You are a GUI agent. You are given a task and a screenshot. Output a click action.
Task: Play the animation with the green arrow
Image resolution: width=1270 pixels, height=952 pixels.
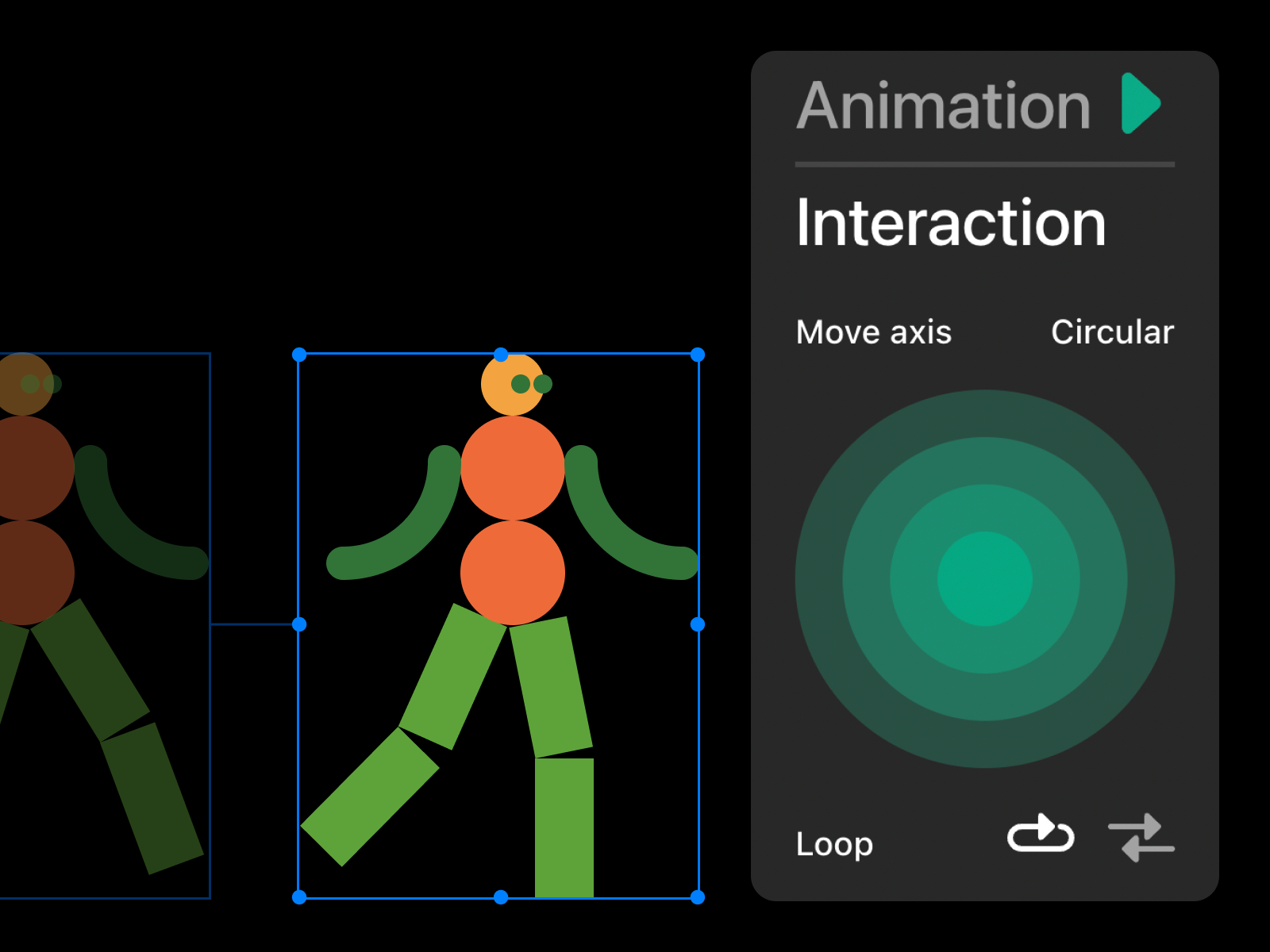(1141, 104)
